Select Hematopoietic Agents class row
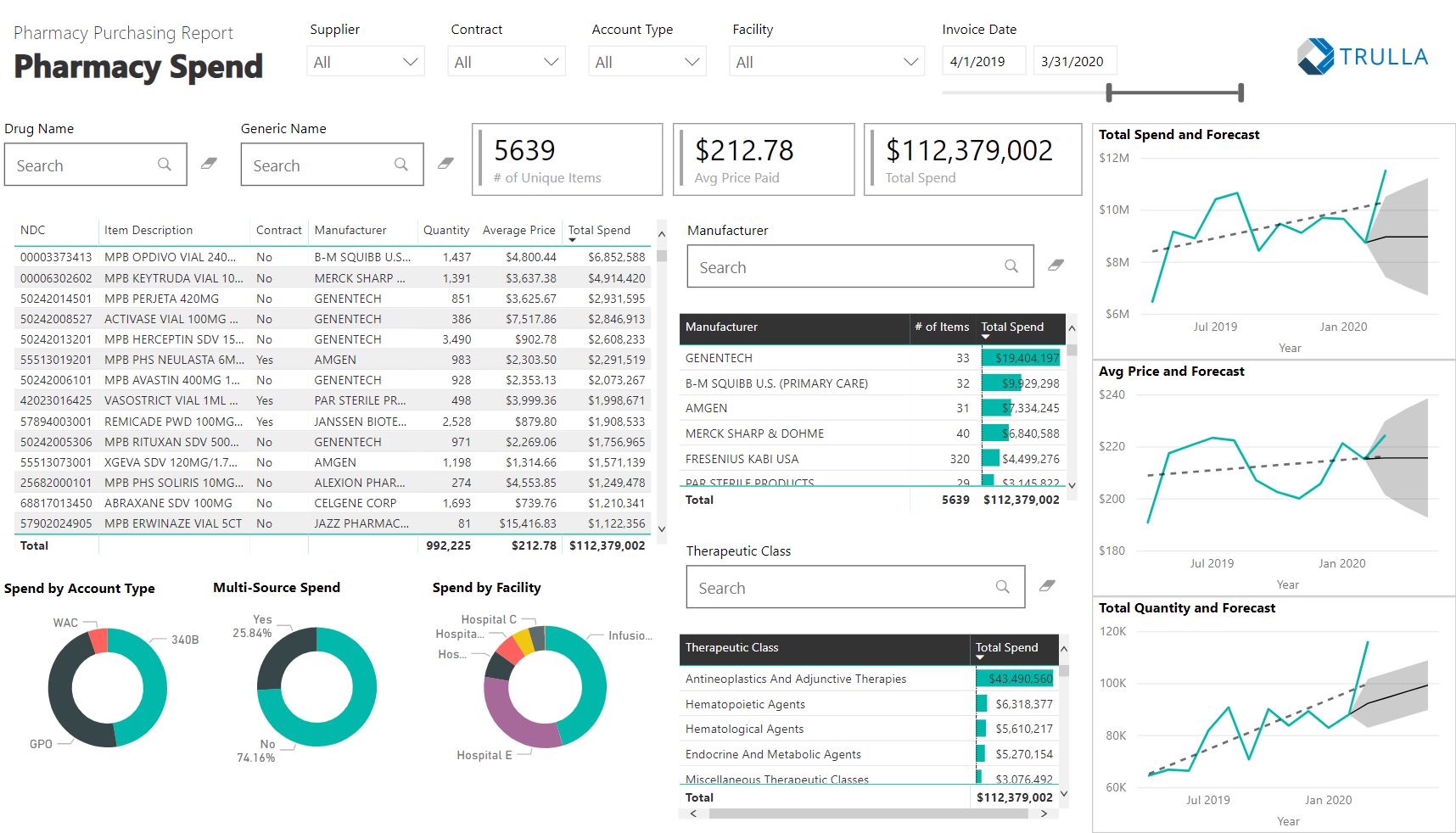Image resolution: width=1456 pixels, height=833 pixels. [869, 704]
